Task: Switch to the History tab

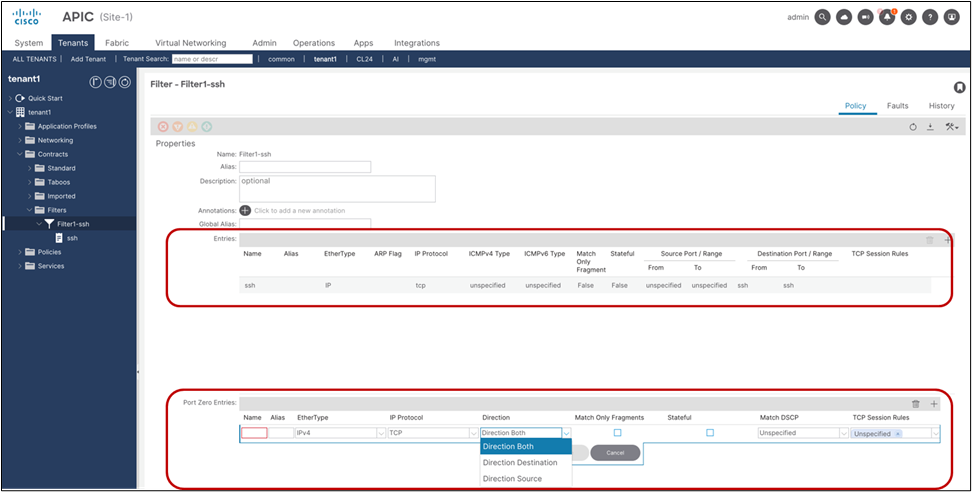Action: (942, 106)
